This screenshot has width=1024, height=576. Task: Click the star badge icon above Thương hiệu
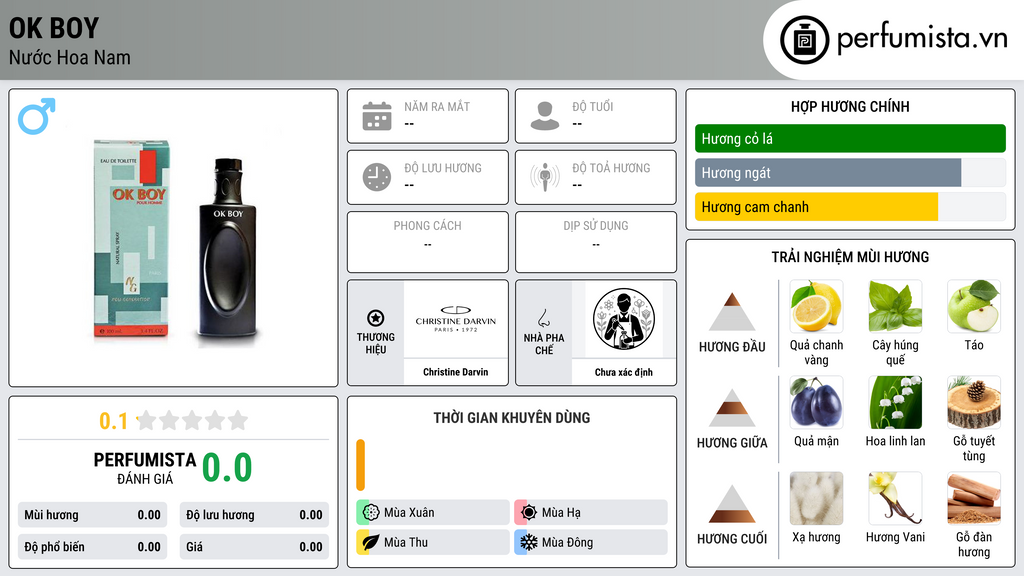(x=376, y=318)
